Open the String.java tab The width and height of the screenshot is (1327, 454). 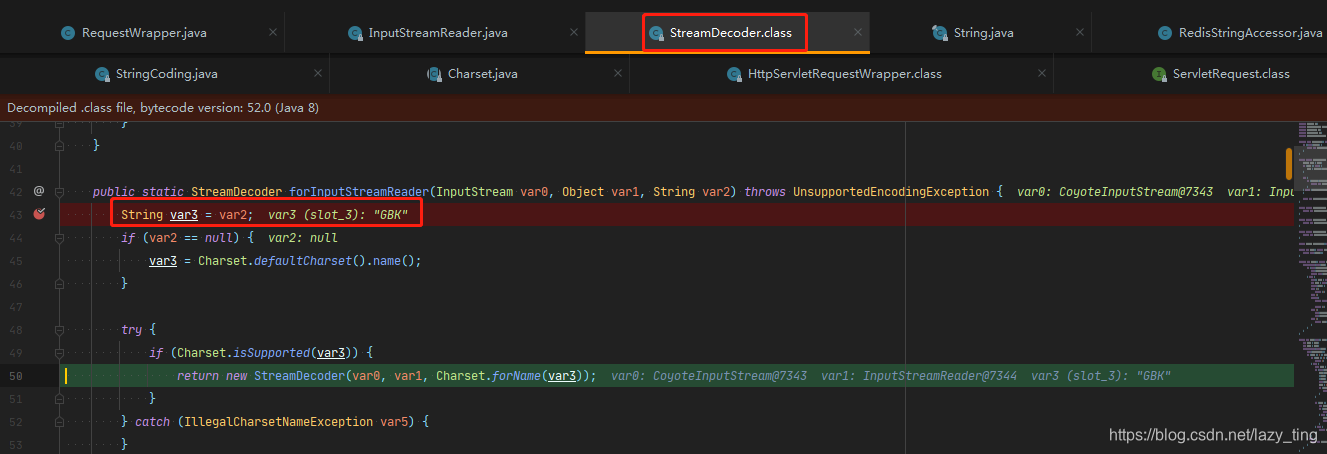pyautogui.click(x=983, y=33)
